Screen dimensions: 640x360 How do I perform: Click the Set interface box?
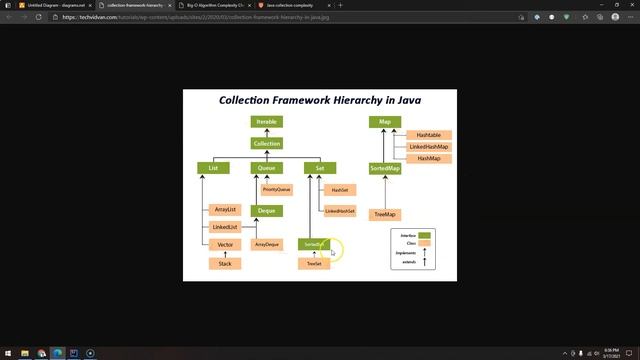coord(320,168)
